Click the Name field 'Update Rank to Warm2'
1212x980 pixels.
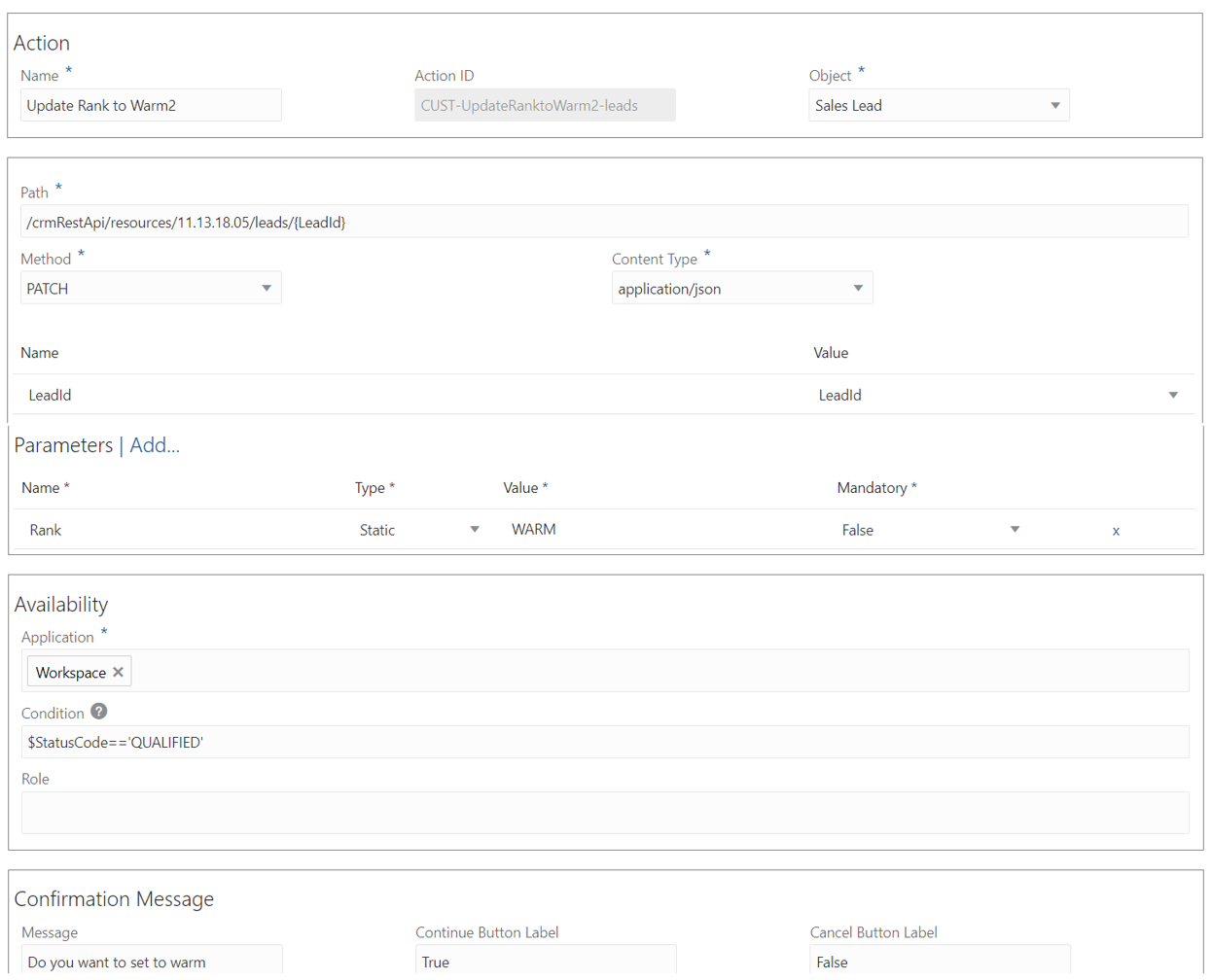point(151,105)
